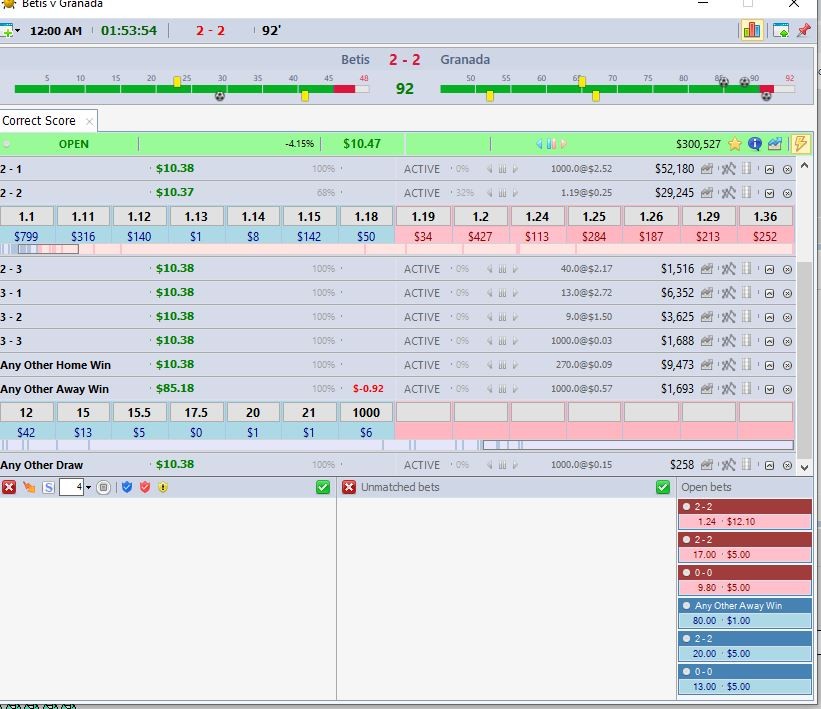The image size is (821, 709).
Task: Open the blue market info icon
Action: 755,144
